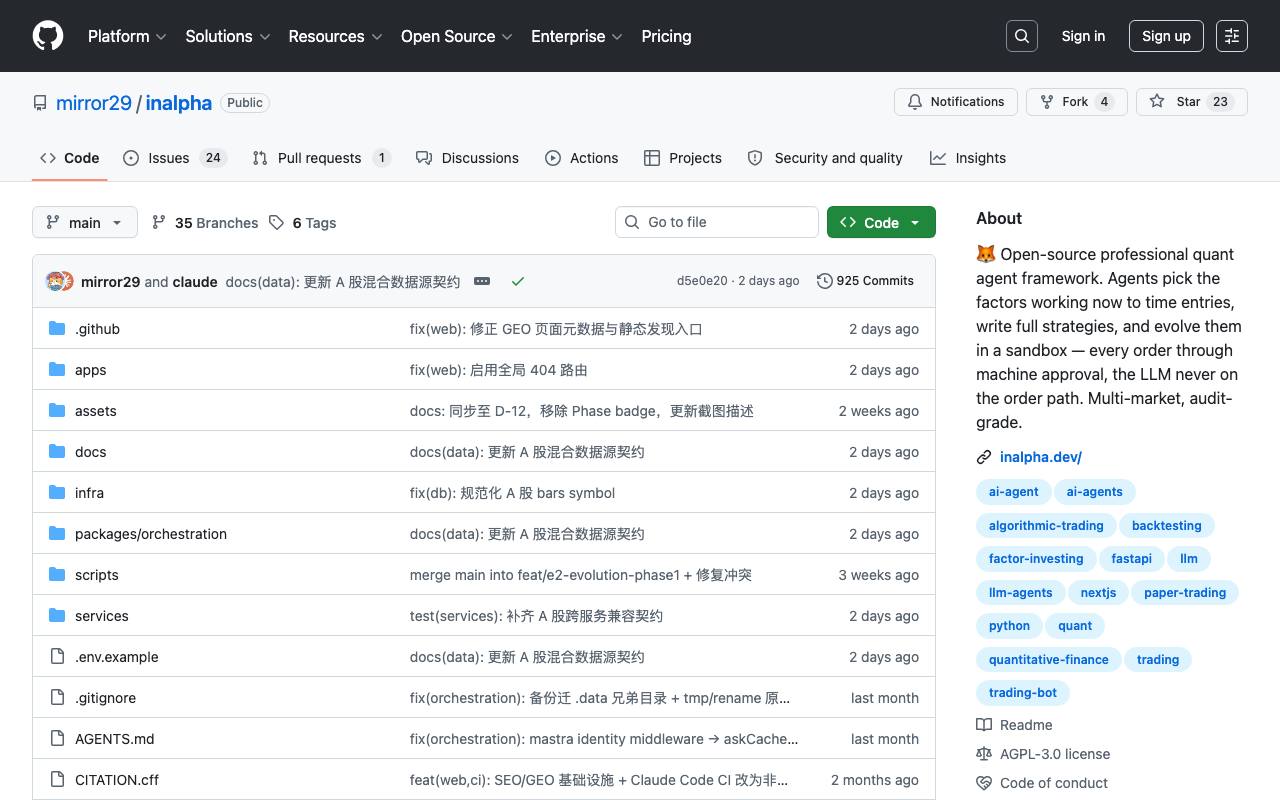Viewport: 1280px width, 800px height.
Task: Click the llm-agents topic tag
Action: (x=1021, y=593)
